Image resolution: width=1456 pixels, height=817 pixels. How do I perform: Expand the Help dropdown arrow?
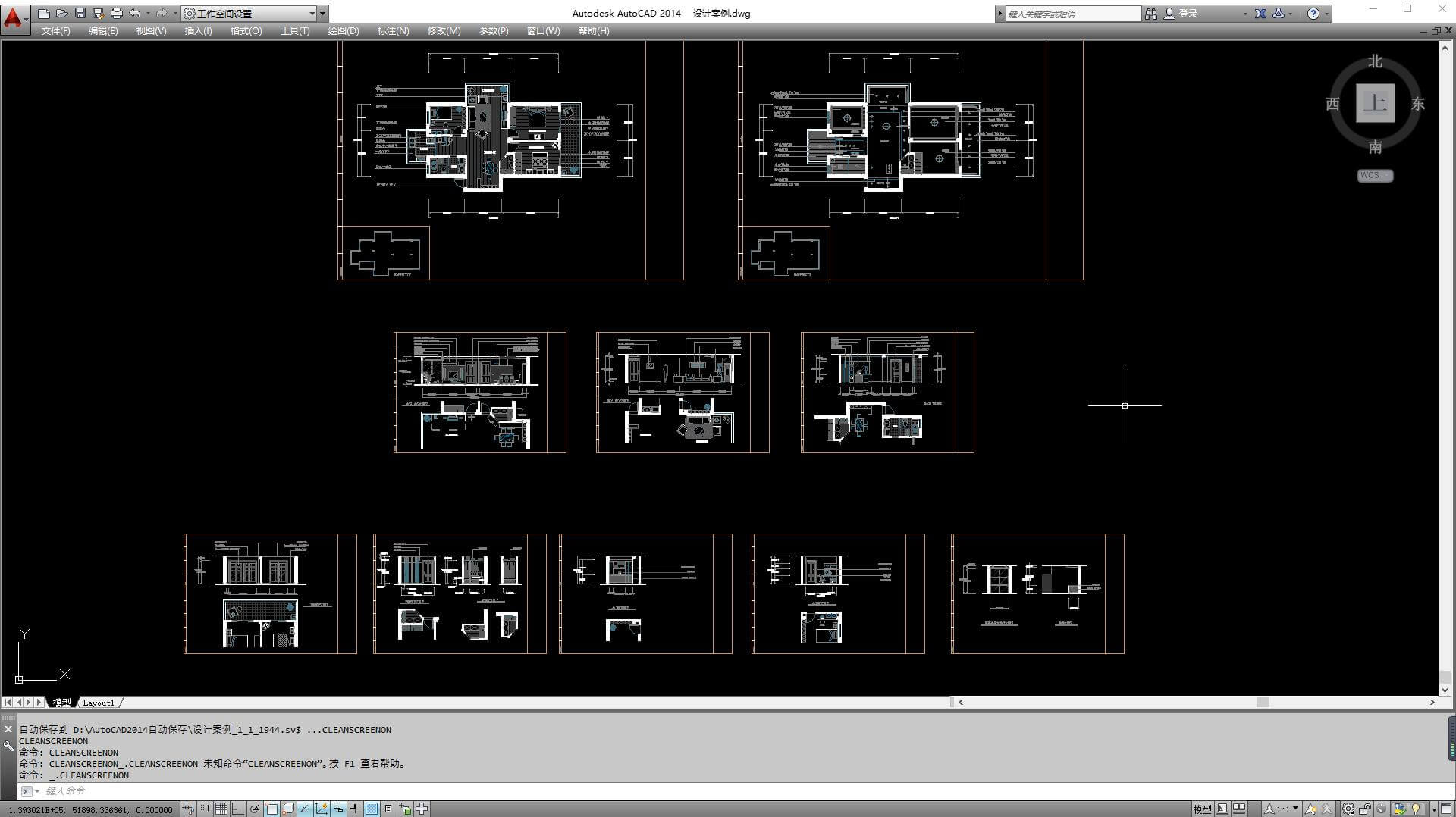click(x=1326, y=14)
